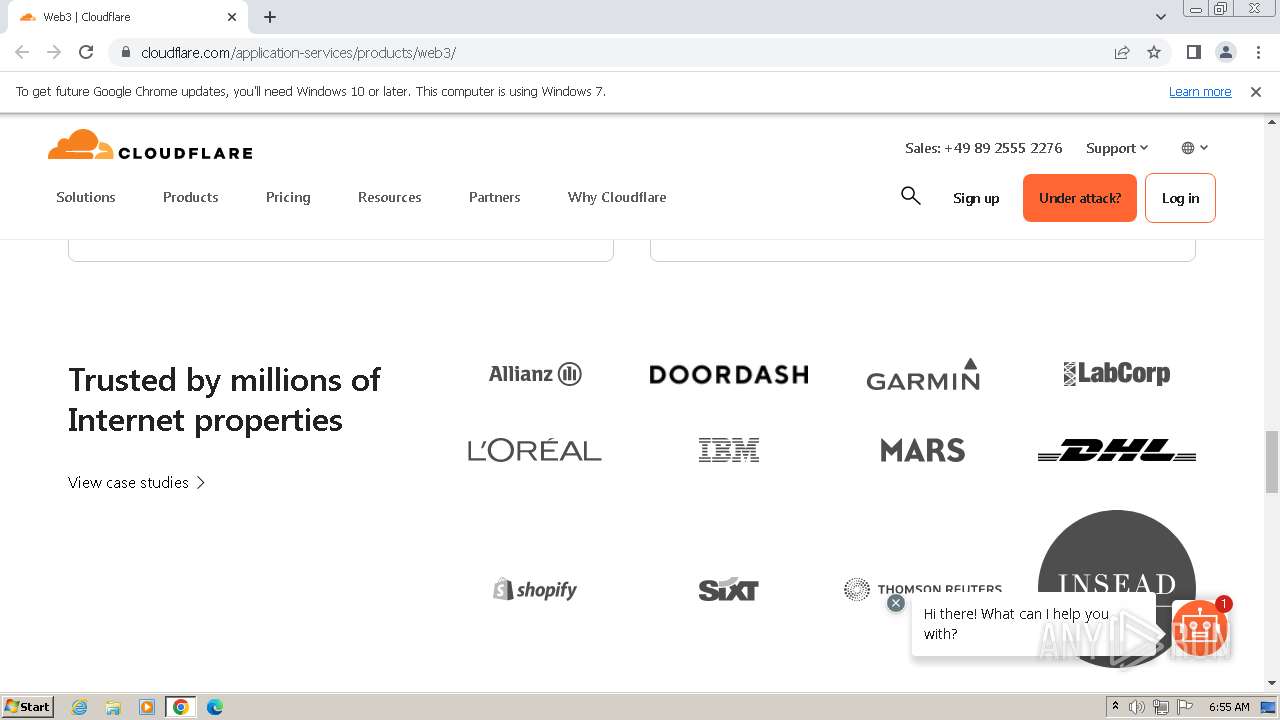
Task: Click the LabCorp logo
Action: click(1117, 374)
